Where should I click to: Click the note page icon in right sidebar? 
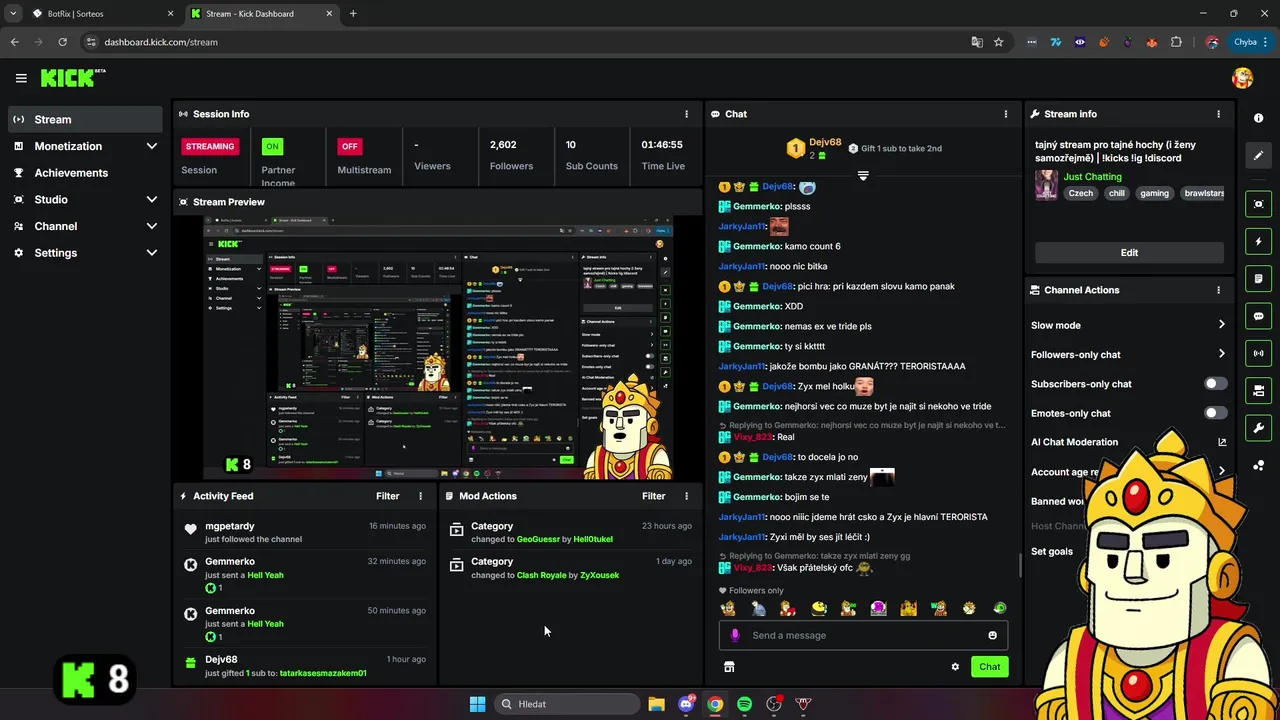coord(1258,278)
